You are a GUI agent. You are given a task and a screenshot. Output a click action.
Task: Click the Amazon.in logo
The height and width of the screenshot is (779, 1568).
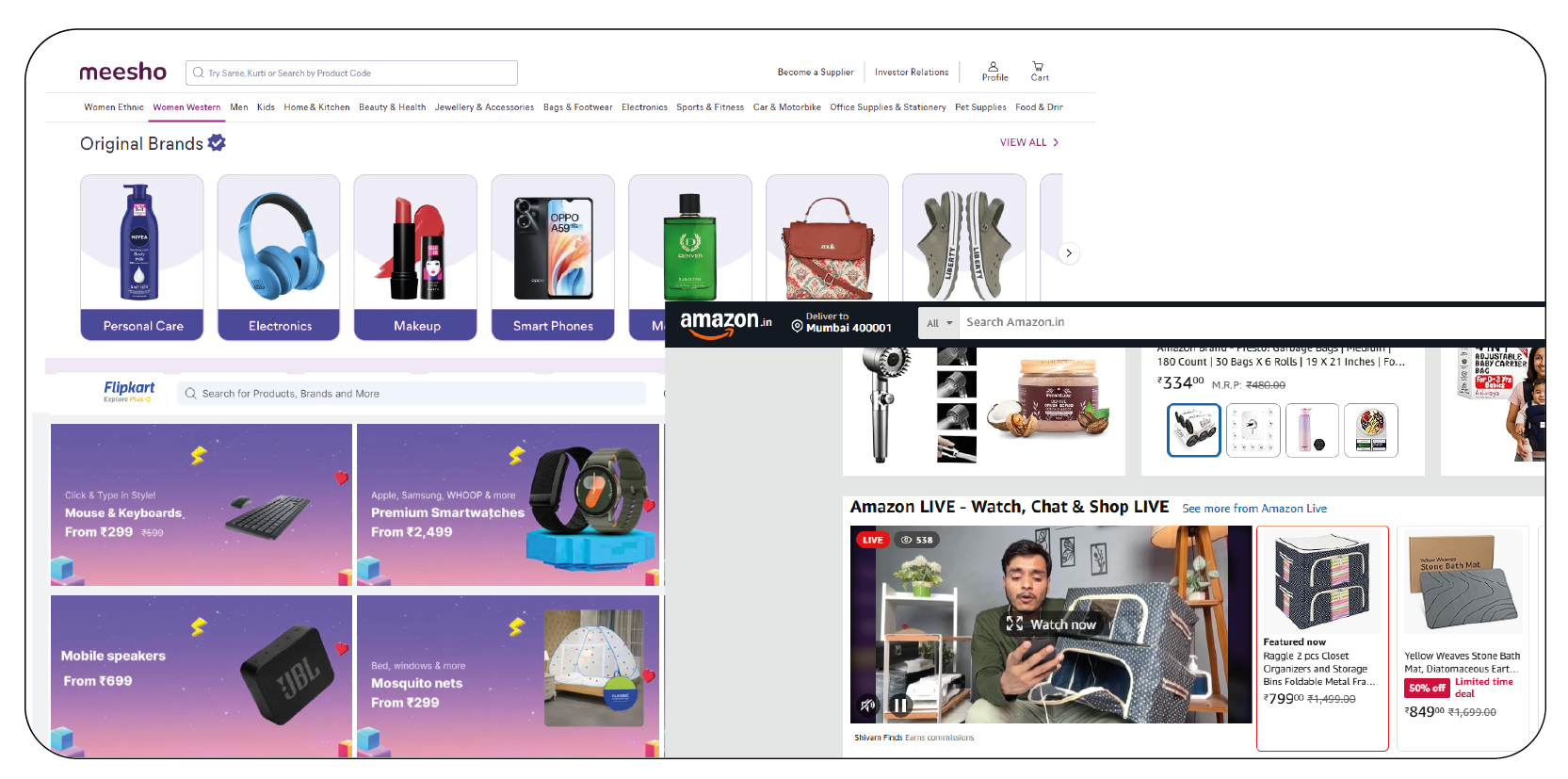[725, 323]
